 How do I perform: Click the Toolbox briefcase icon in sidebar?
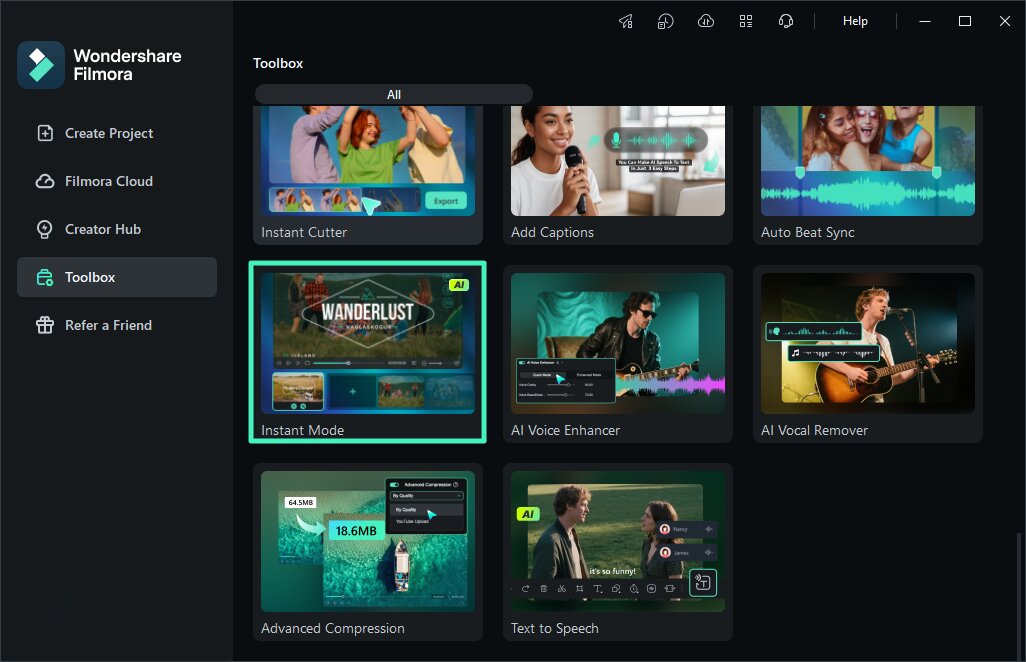pyautogui.click(x=44, y=277)
